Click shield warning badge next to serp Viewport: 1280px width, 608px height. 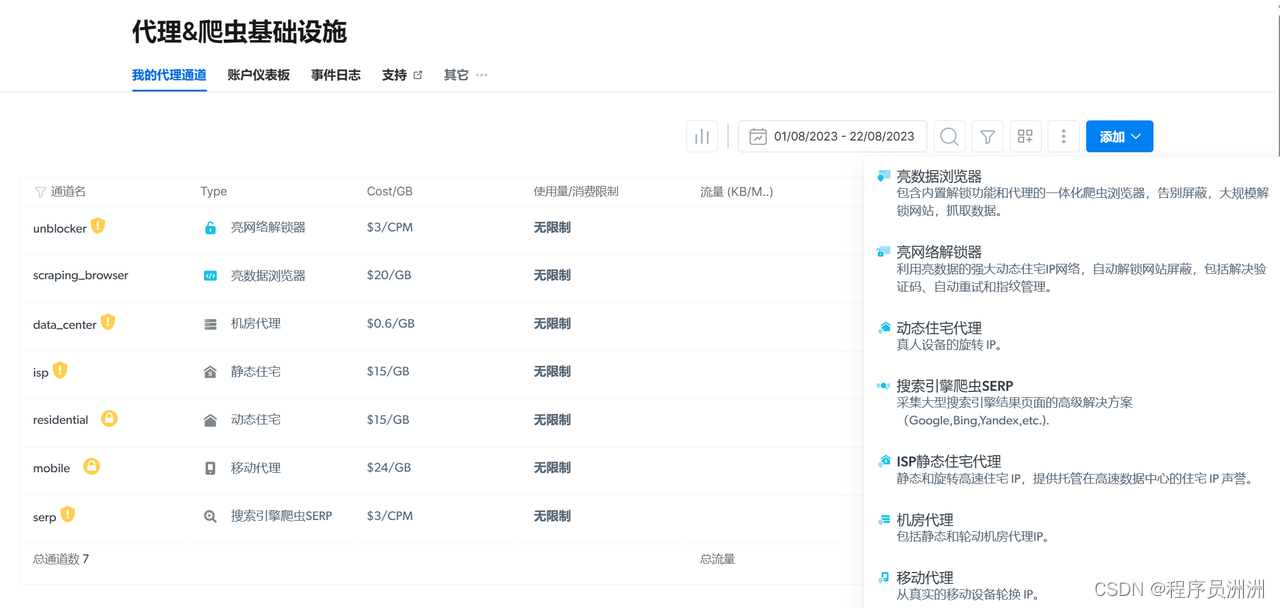(x=68, y=514)
